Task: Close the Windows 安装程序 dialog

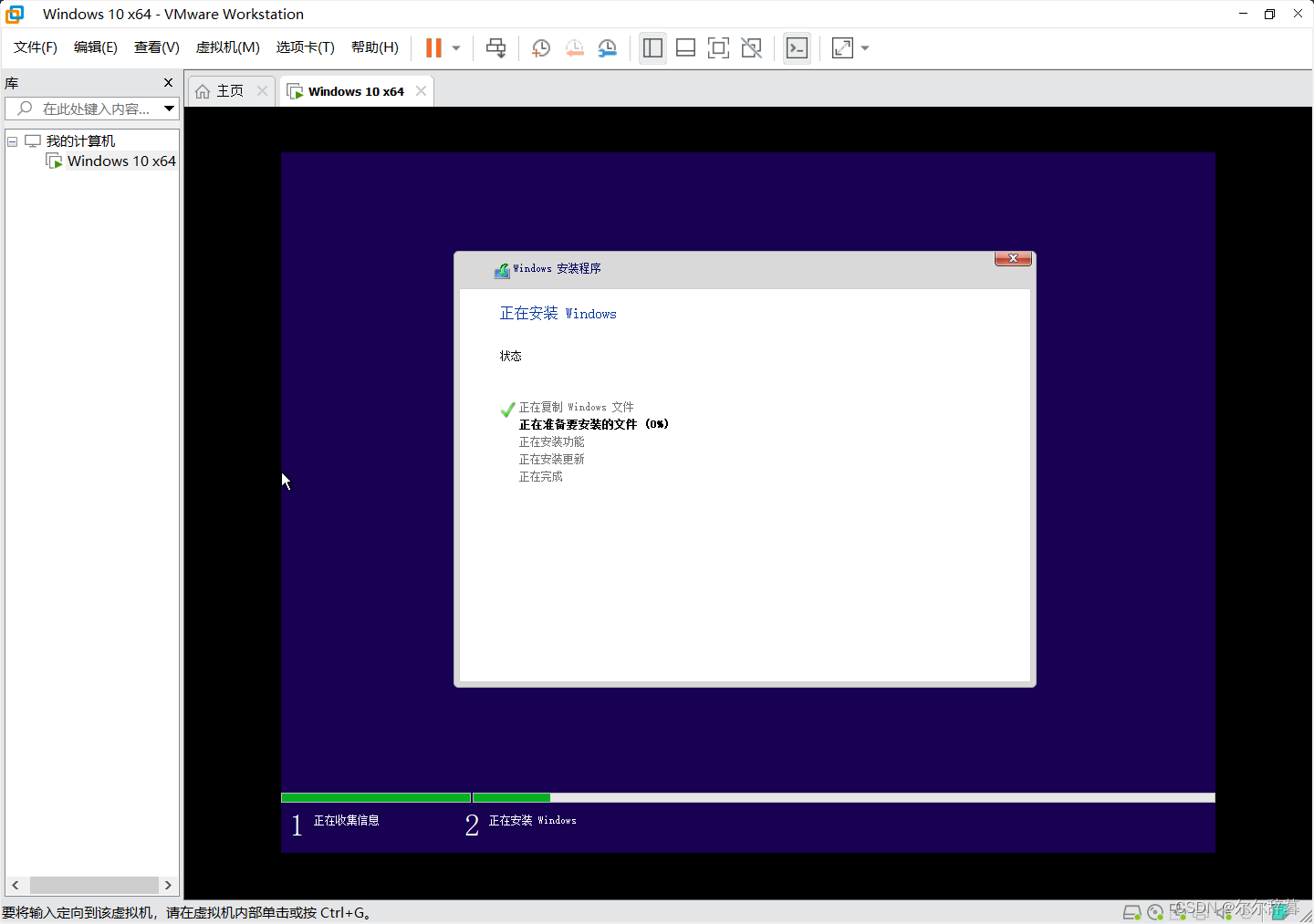Action: coord(1013,258)
